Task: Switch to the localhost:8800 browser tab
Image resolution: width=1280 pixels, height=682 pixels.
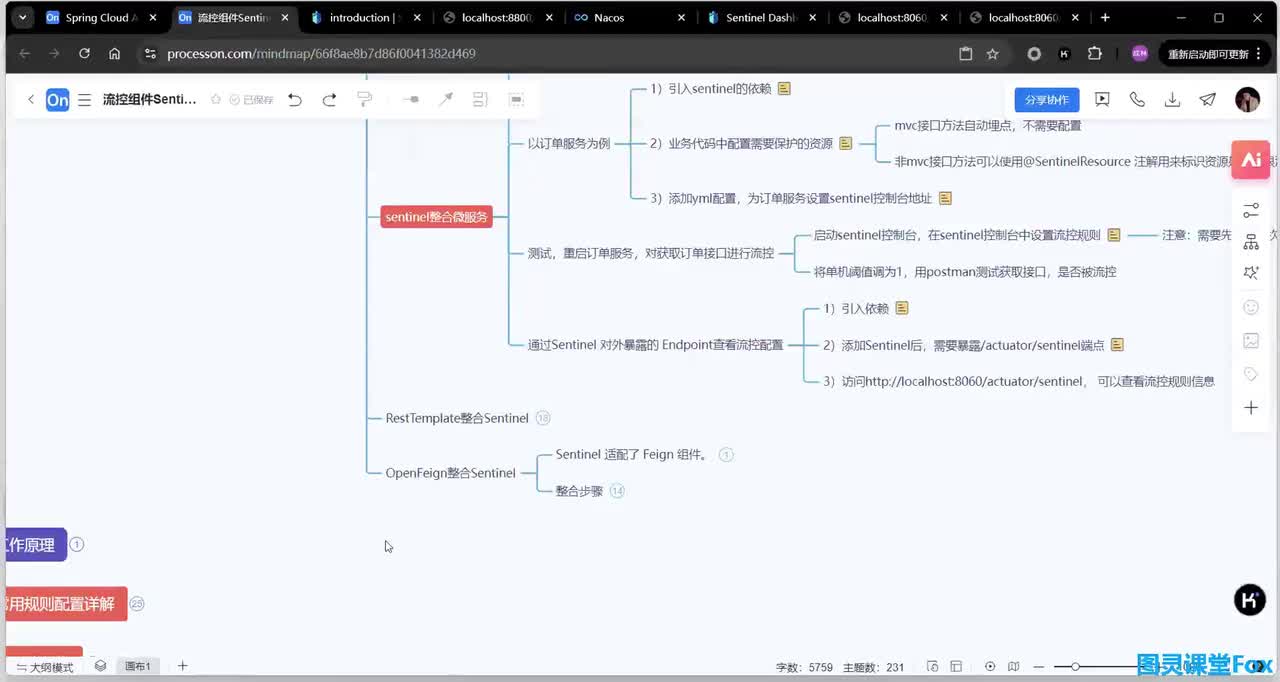Action: 499,18
